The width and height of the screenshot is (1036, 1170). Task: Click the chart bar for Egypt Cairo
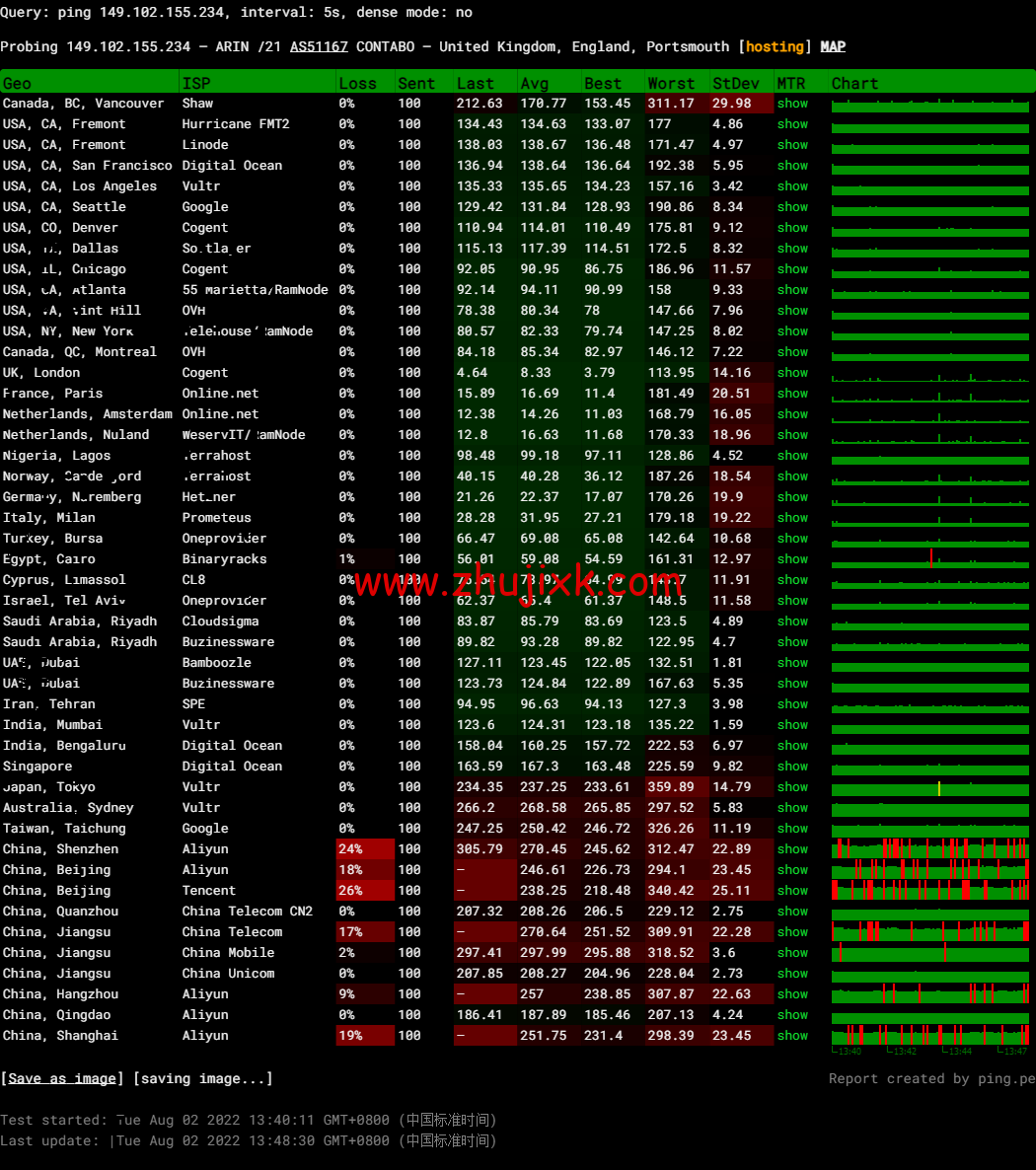click(x=930, y=559)
